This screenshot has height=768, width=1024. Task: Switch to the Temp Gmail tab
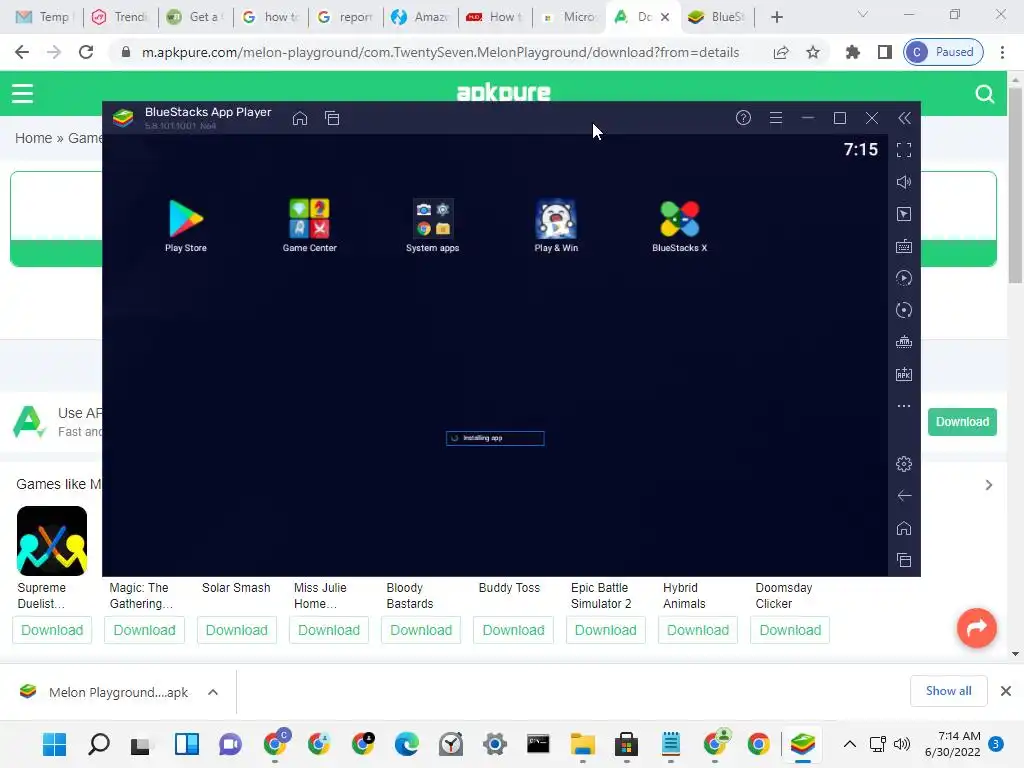[42, 17]
